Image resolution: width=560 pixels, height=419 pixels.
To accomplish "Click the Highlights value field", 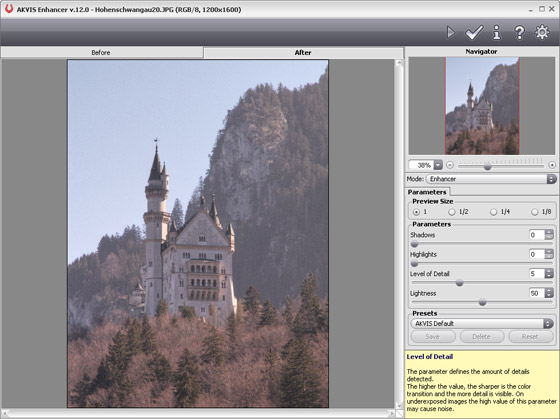I will tap(537, 254).
